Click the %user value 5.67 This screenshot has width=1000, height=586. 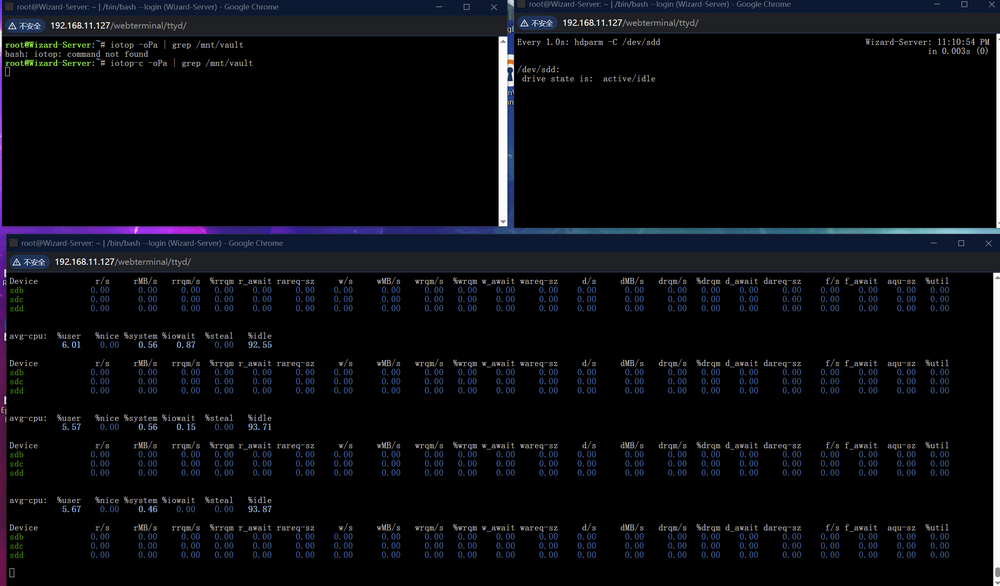(71, 509)
